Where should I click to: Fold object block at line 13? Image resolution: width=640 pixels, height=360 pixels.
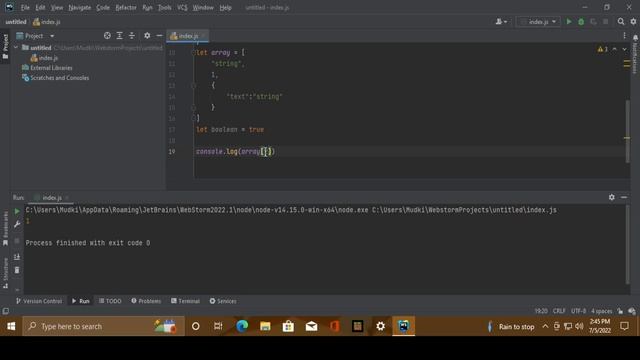tap(194, 85)
